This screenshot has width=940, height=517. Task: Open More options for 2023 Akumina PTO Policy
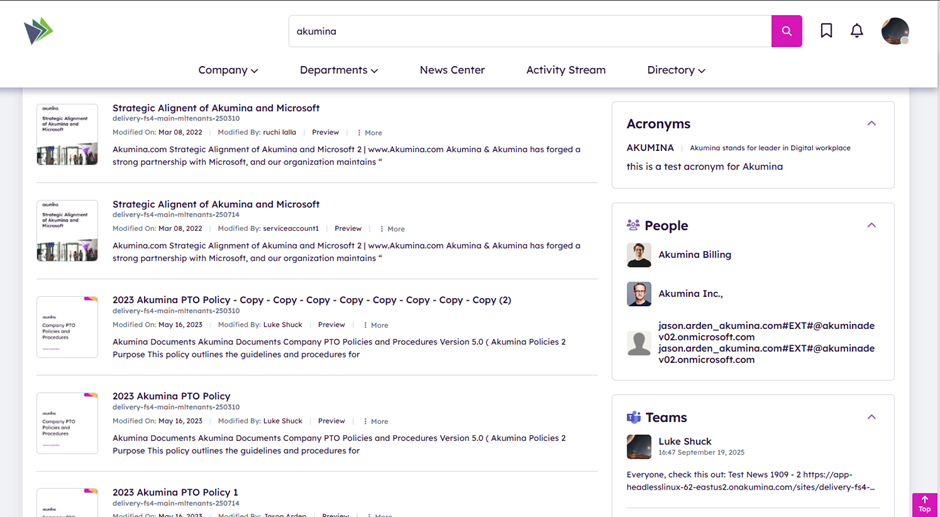tap(375, 421)
